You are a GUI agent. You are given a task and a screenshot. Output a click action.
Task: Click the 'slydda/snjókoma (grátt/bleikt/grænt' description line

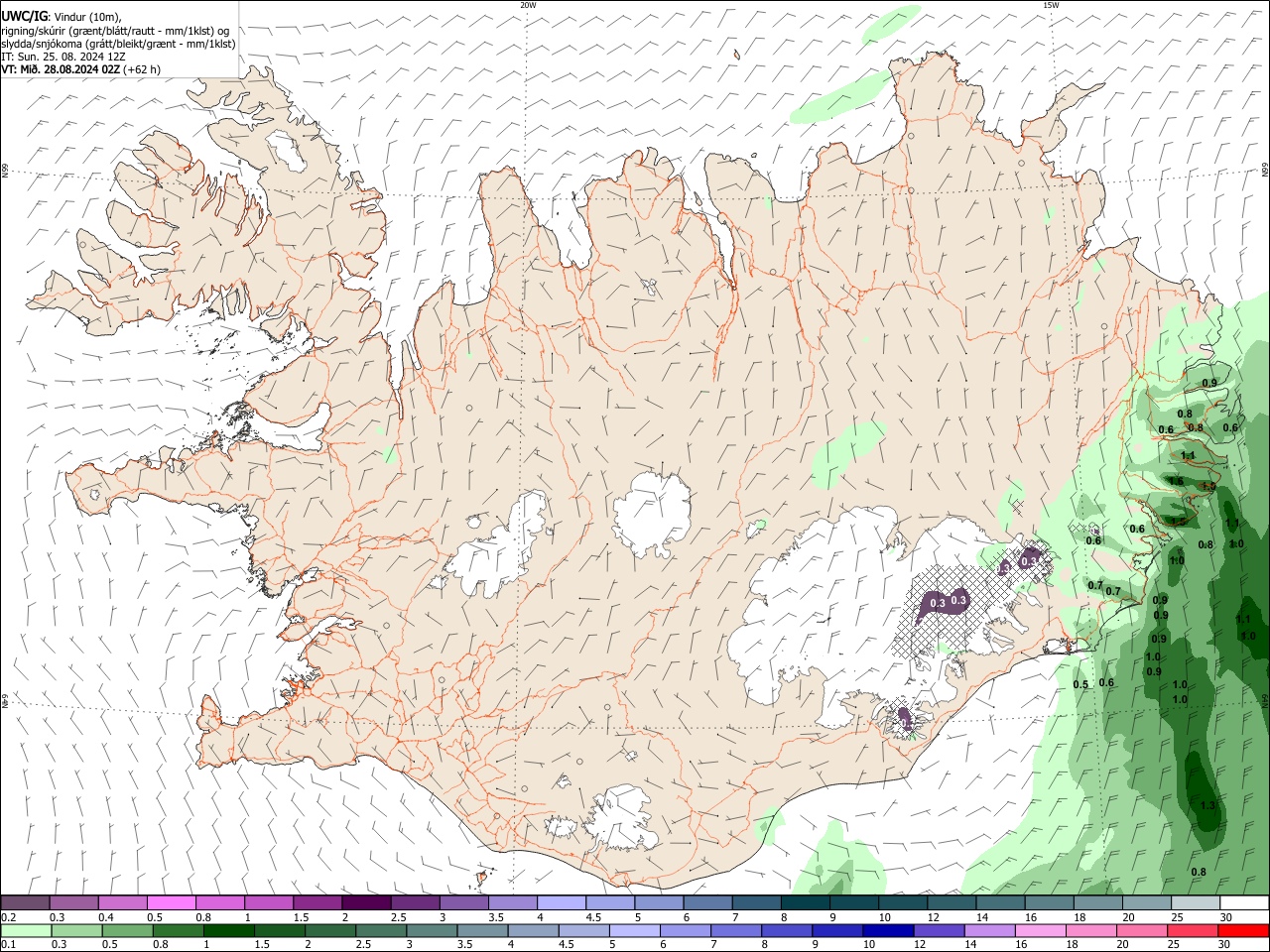coord(118,44)
